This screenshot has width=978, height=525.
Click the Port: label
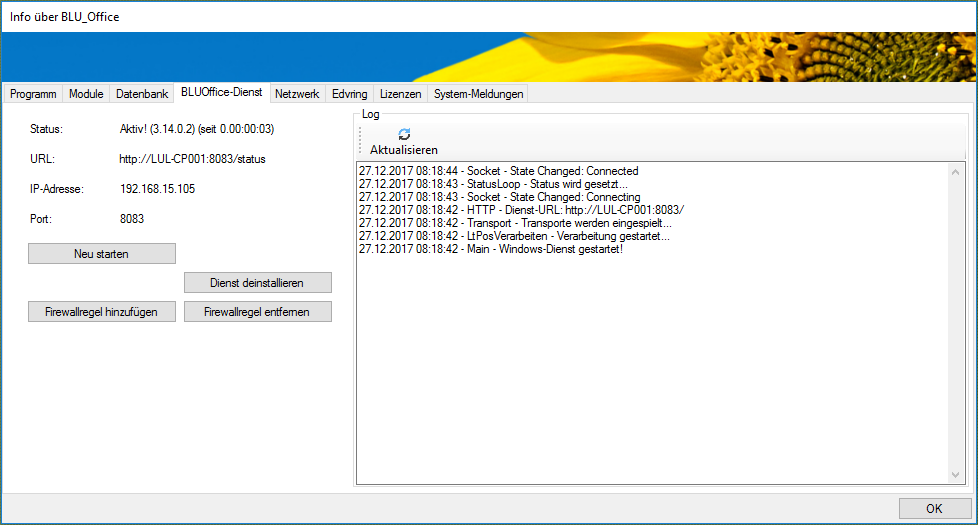(41, 219)
